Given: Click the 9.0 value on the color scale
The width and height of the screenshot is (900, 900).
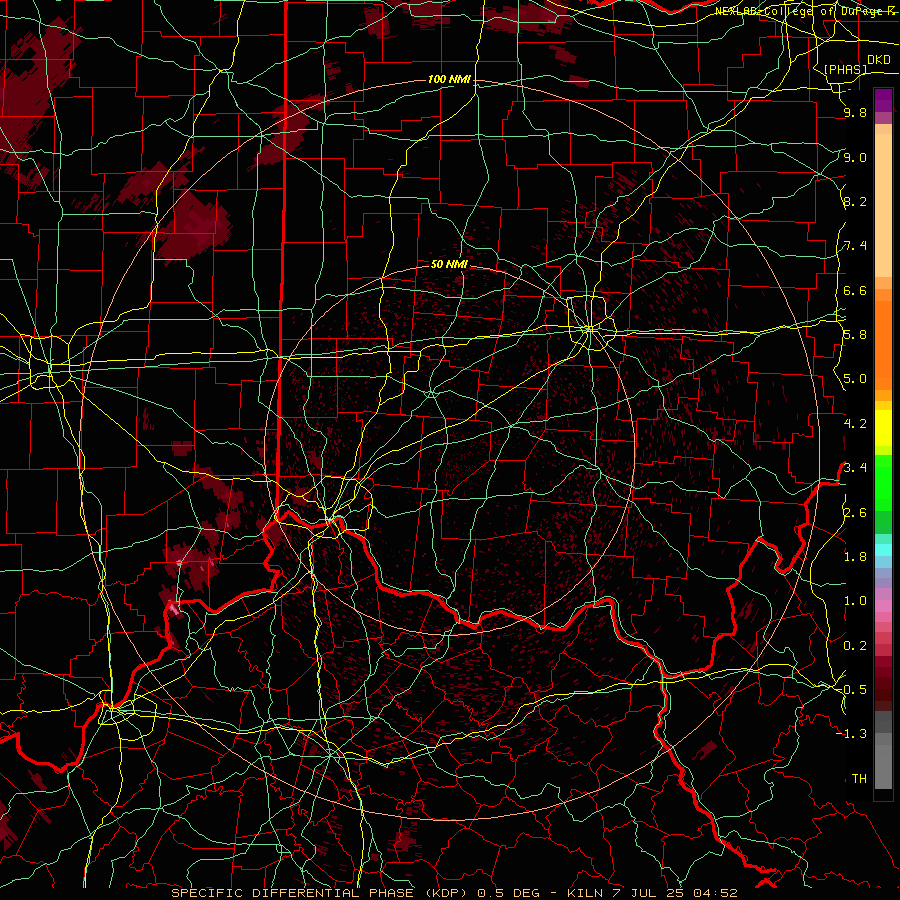Looking at the screenshot, I should [x=855, y=157].
